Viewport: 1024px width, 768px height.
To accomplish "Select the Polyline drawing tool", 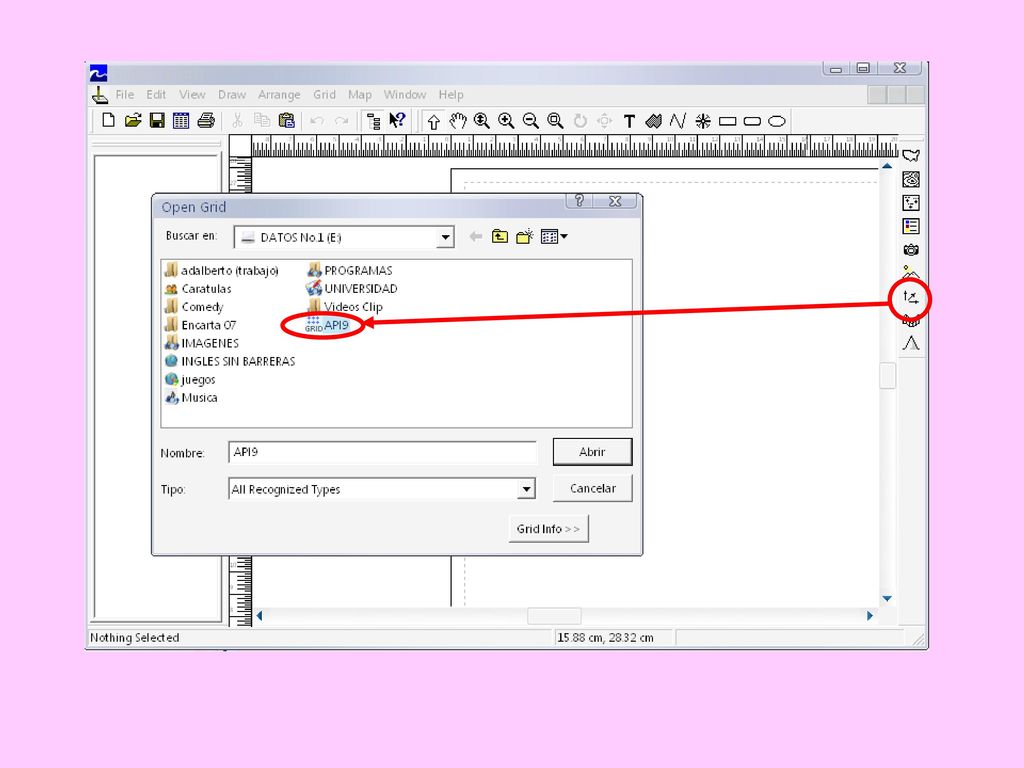I will point(678,121).
